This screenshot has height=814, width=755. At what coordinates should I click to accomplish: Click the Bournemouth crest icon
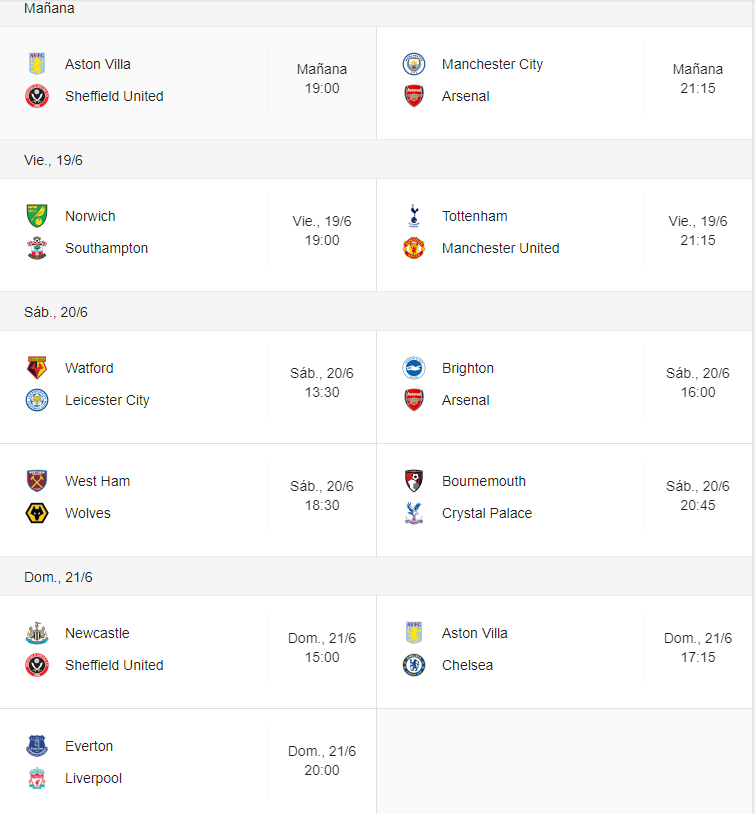pos(414,481)
